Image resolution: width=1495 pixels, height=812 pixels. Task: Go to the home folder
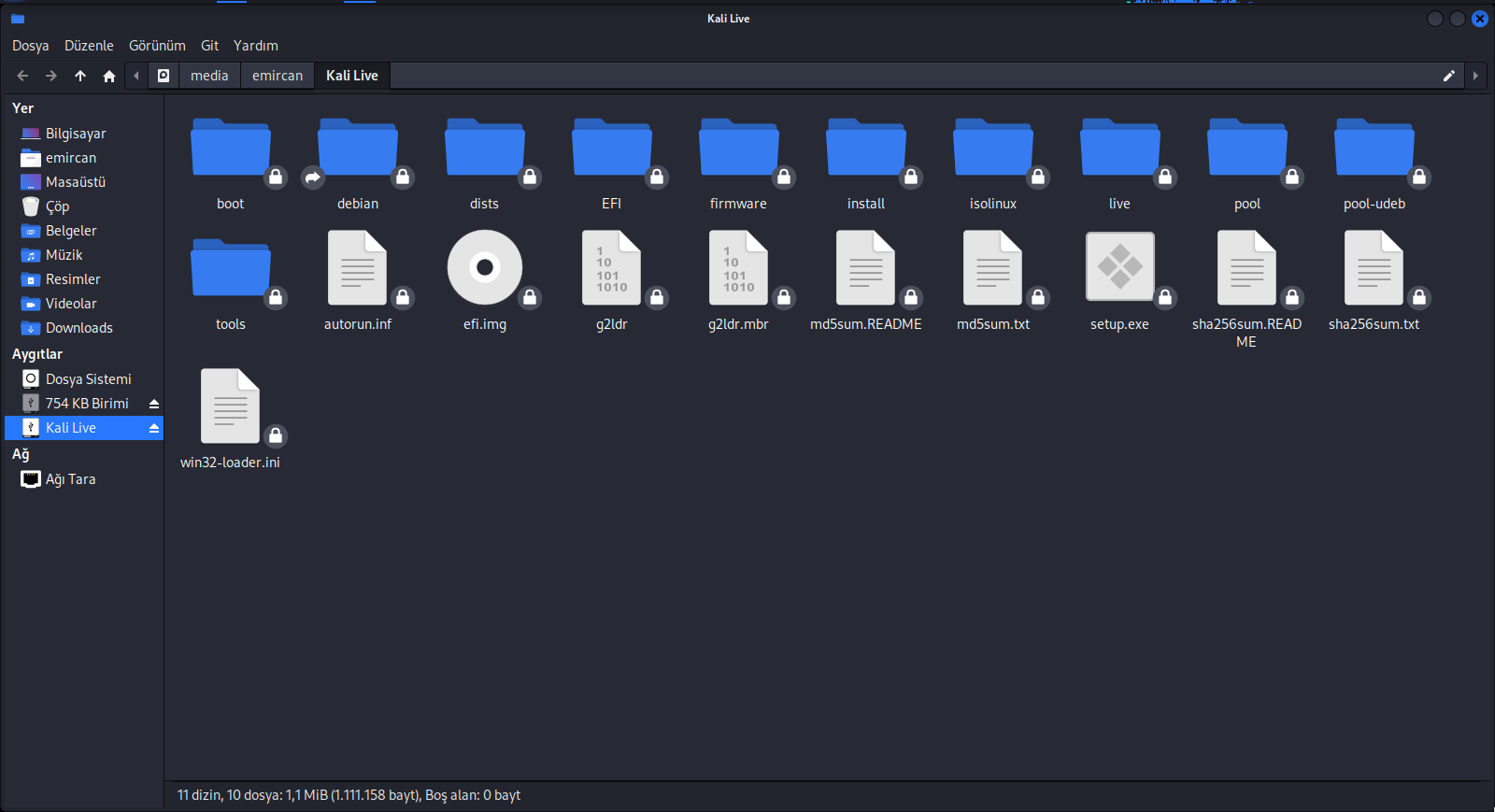[109, 76]
